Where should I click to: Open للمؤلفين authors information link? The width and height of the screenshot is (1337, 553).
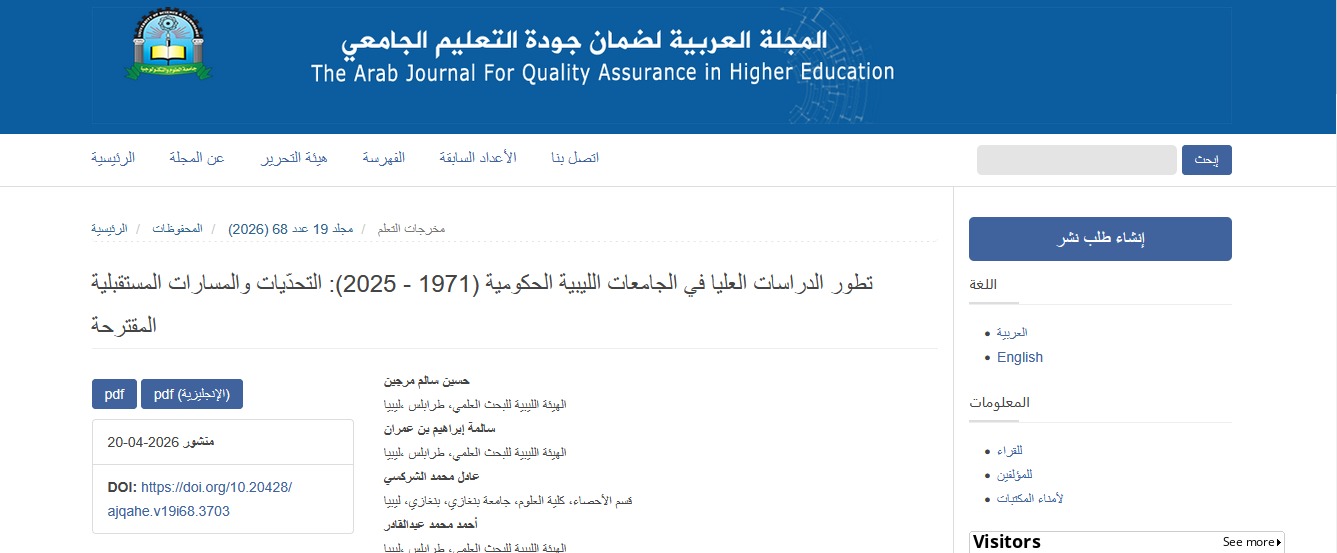[1014, 474]
